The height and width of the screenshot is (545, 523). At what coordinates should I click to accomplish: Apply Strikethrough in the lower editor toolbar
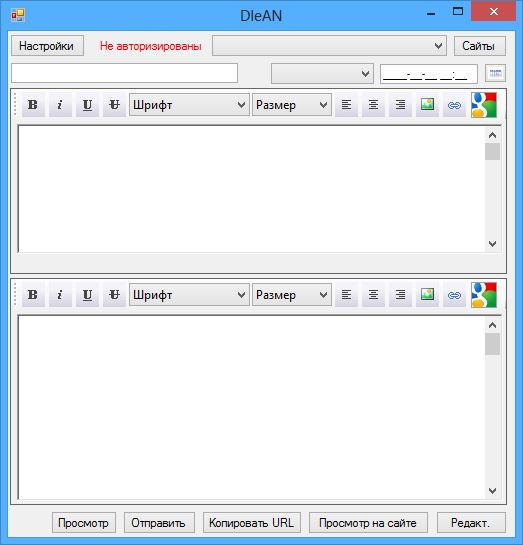(114, 295)
